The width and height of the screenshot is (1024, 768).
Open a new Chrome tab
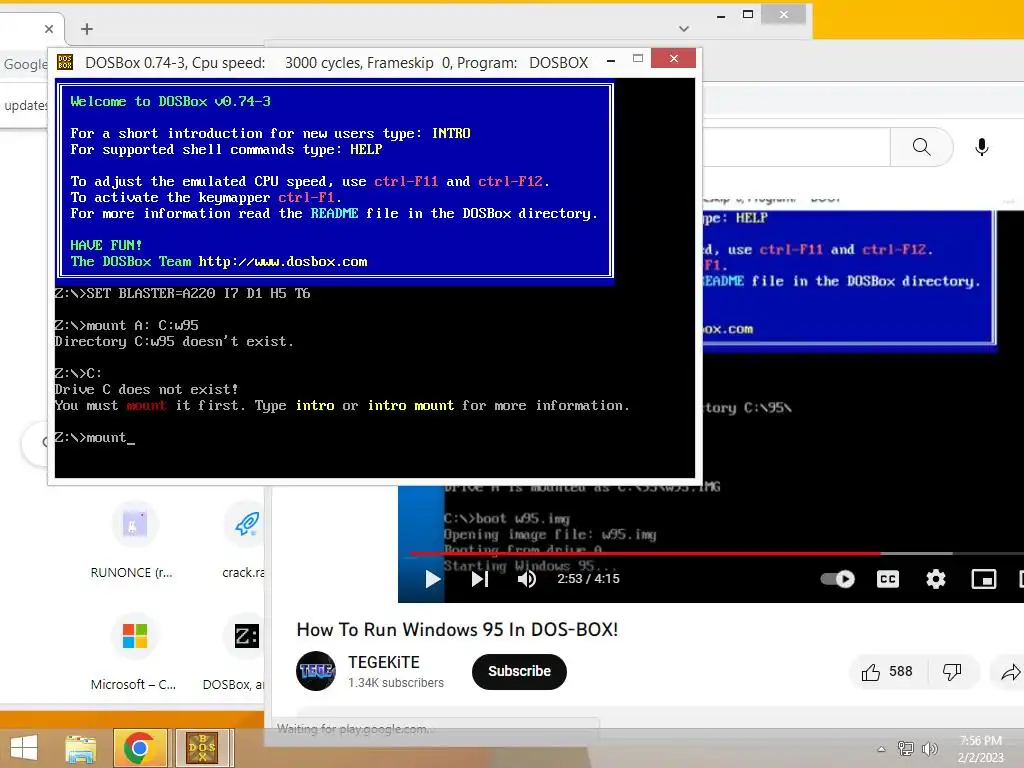pos(87,29)
